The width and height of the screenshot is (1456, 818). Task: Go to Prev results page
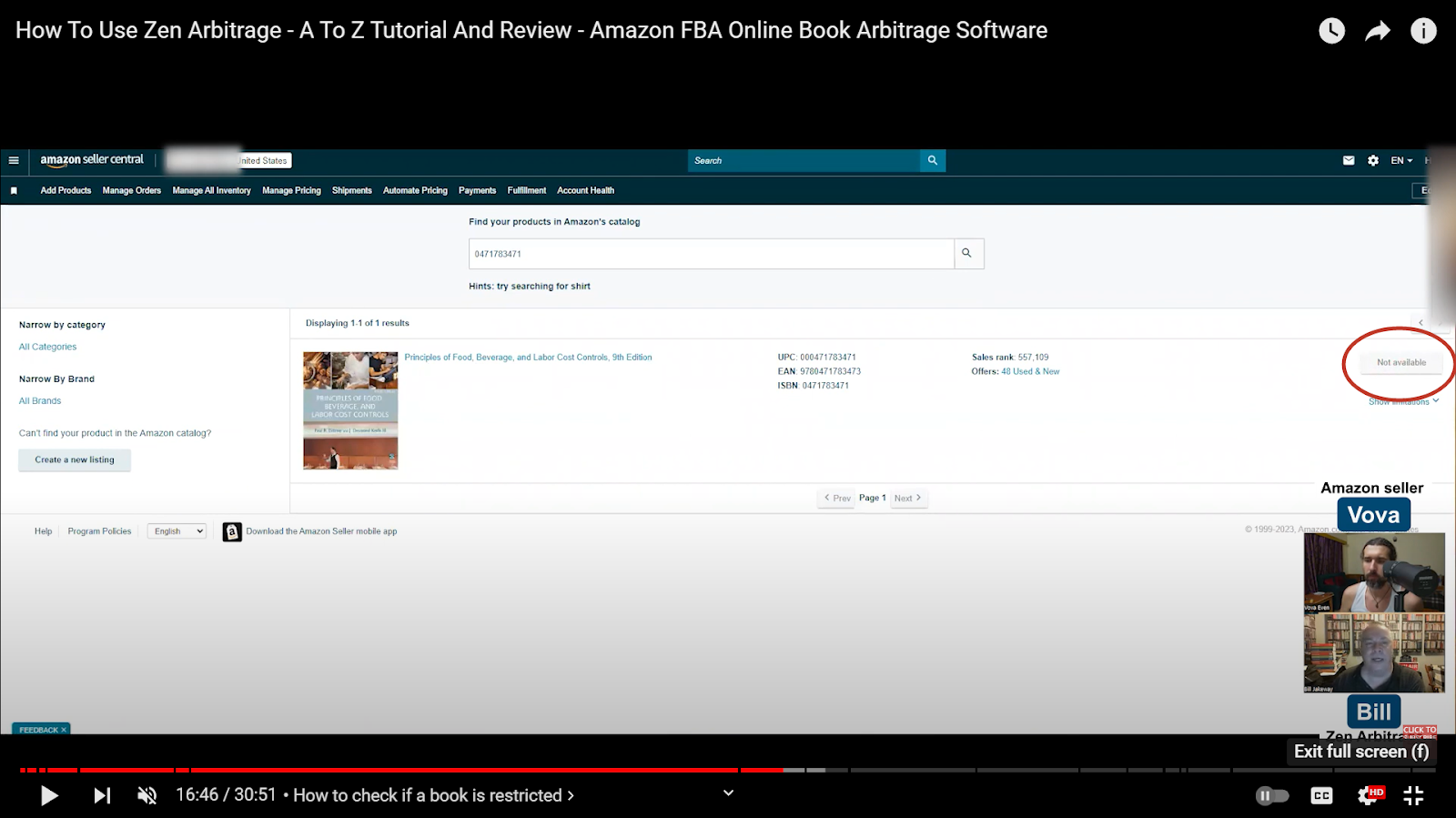[x=837, y=498]
